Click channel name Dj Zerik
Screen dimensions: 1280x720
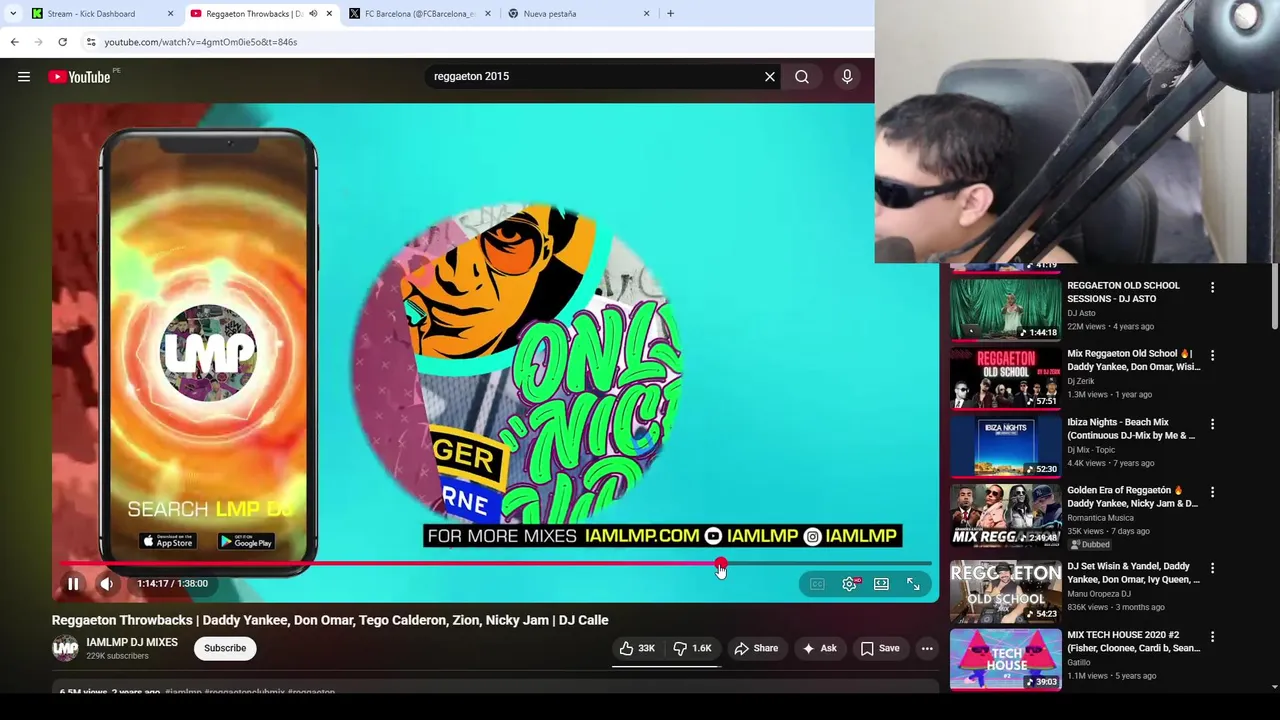point(1081,381)
